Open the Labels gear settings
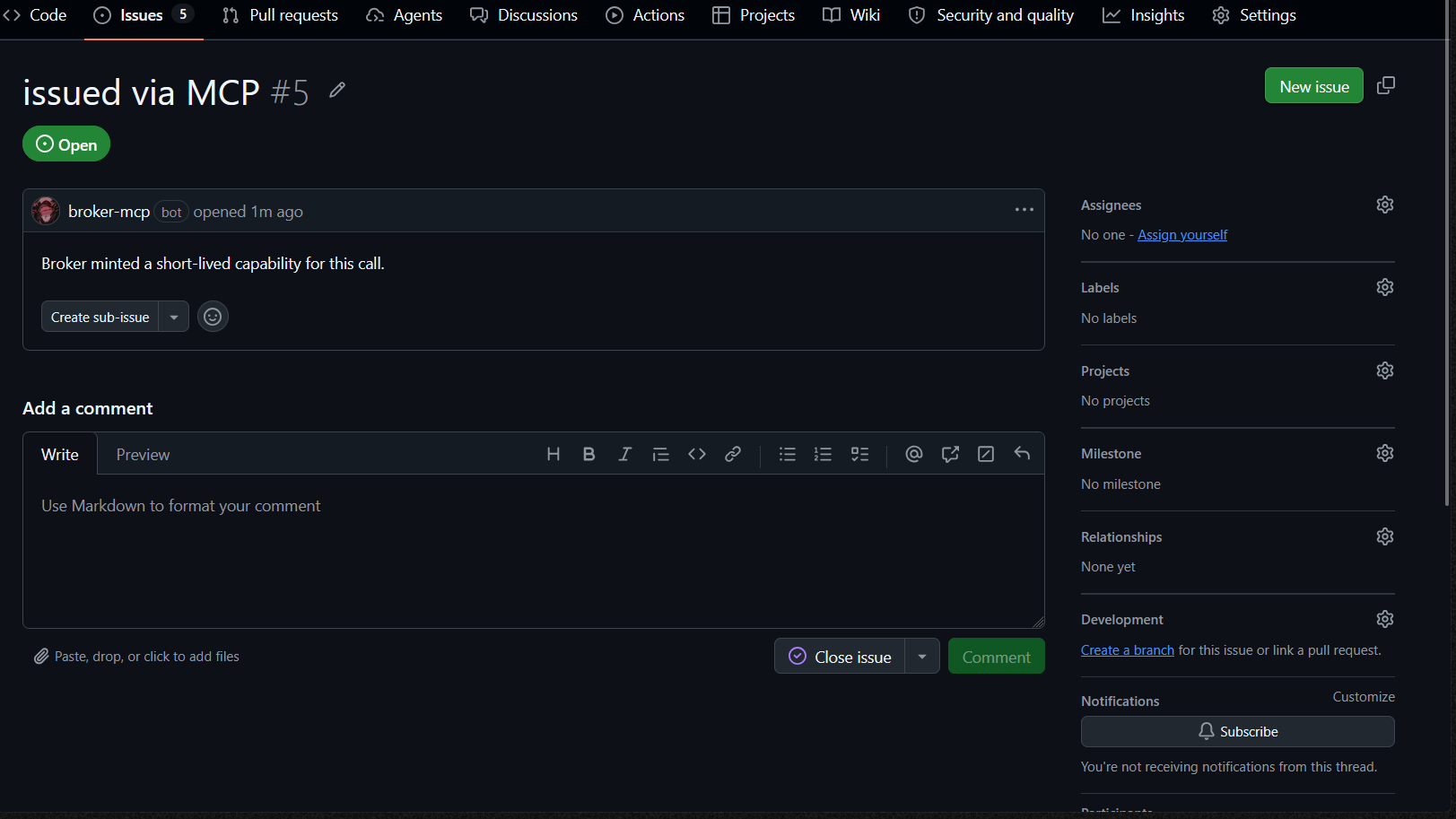This screenshot has height=819, width=1456. click(1385, 287)
